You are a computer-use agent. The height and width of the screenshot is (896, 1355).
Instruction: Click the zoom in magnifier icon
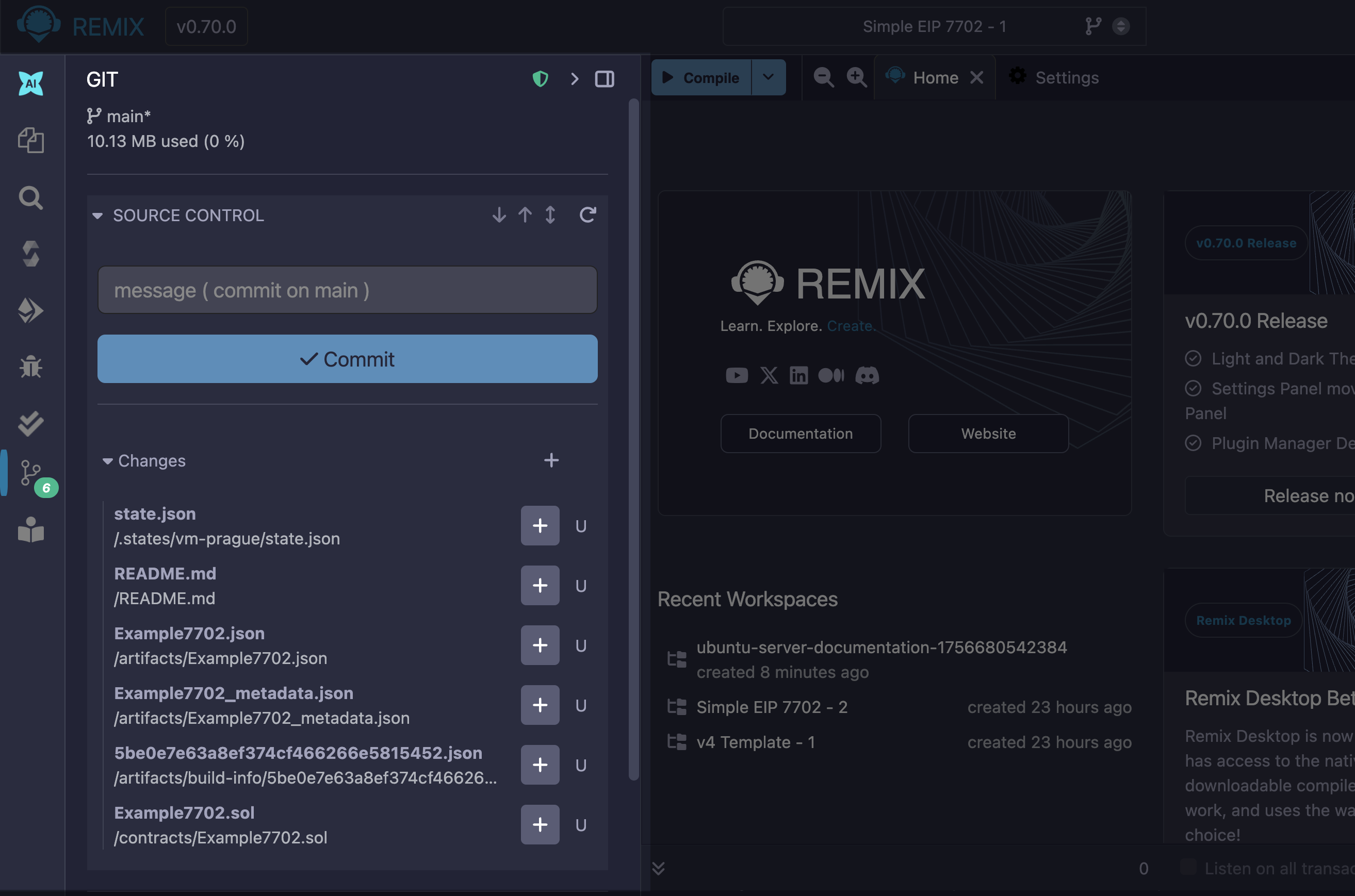point(856,77)
